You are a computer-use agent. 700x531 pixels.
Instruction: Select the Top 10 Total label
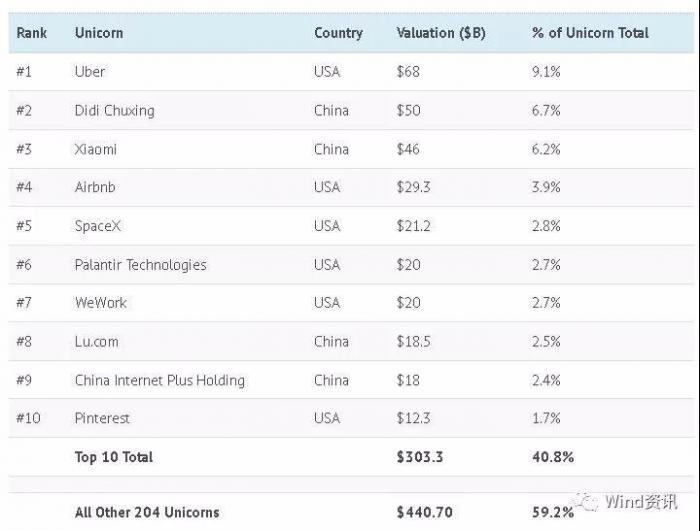[114, 457]
